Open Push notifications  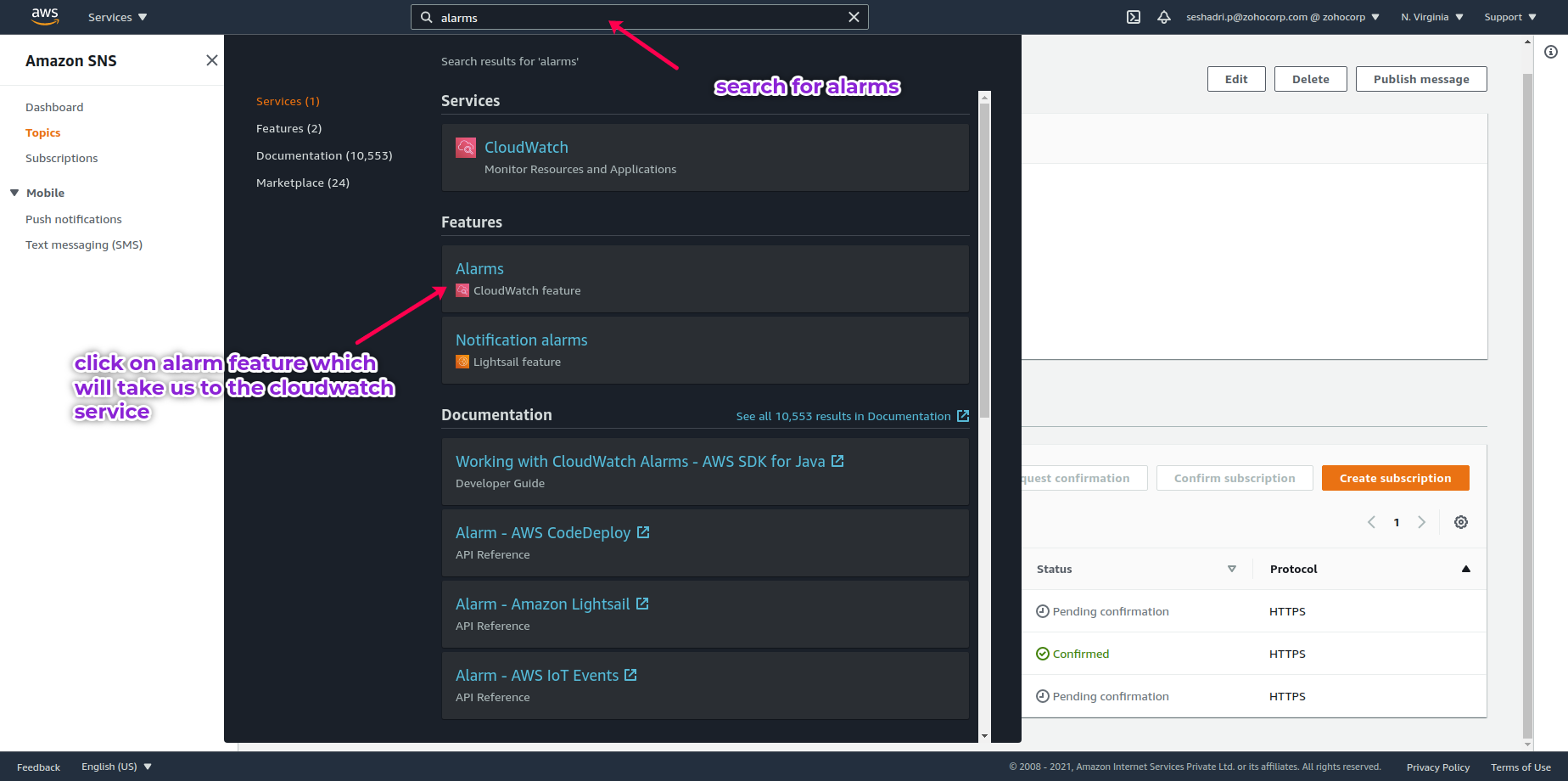coord(74,219)
